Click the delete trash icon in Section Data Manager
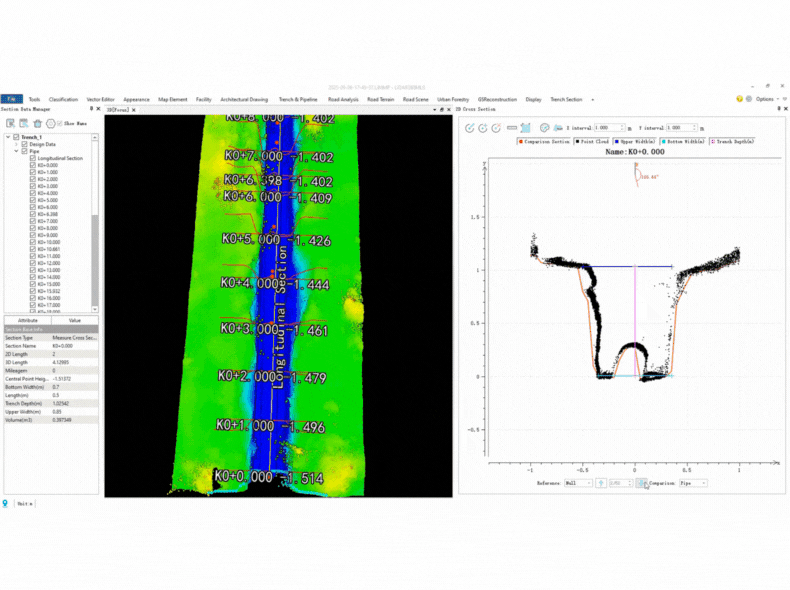 tap(37, 123)
